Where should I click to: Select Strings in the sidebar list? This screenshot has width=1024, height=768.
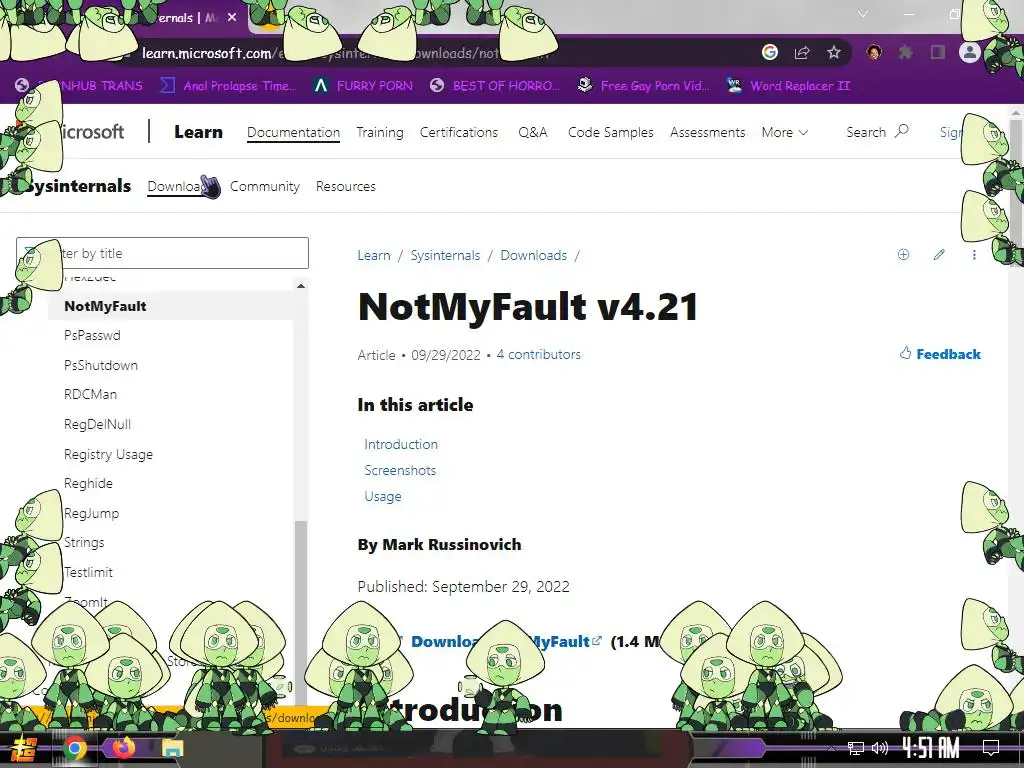pyautogui.click(x=84, y=542)
